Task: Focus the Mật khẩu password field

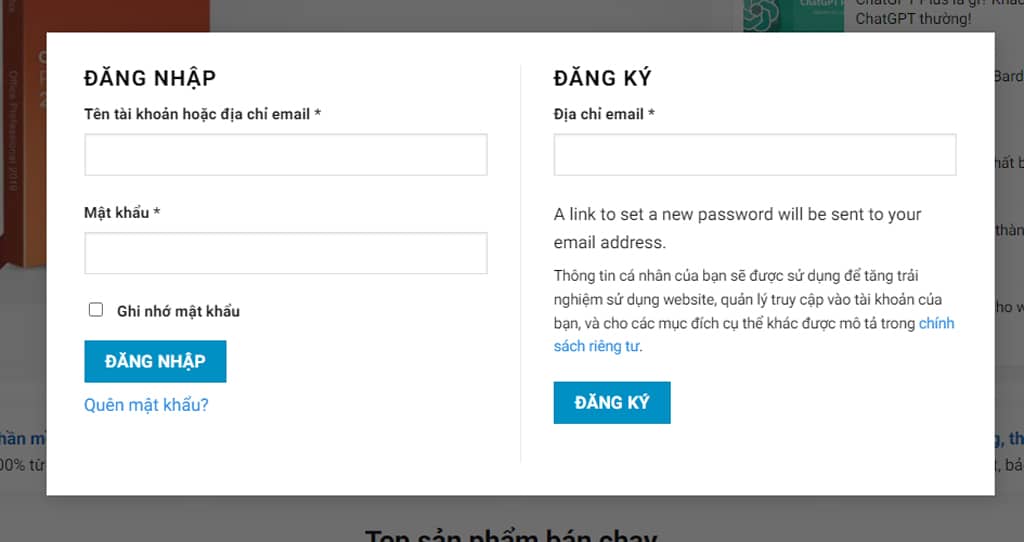Action: (x=285, y=253)
